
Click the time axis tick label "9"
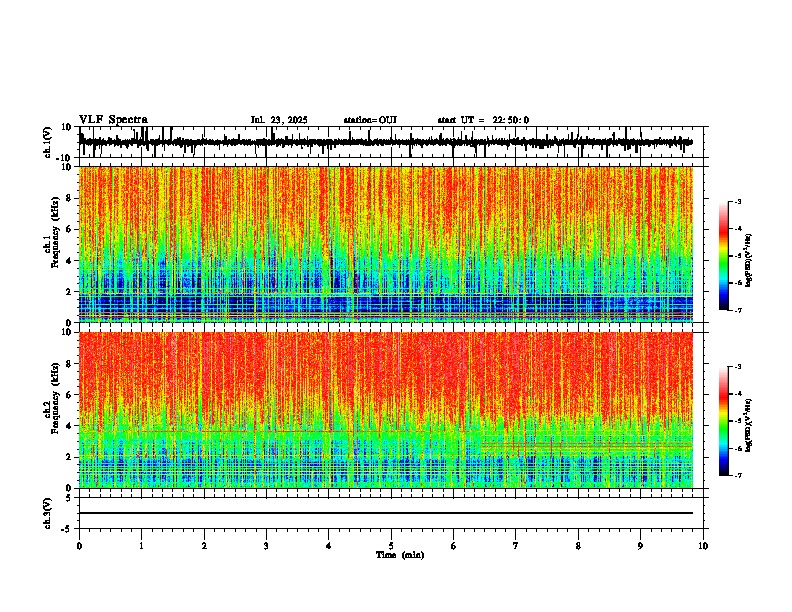click(640, 546)
